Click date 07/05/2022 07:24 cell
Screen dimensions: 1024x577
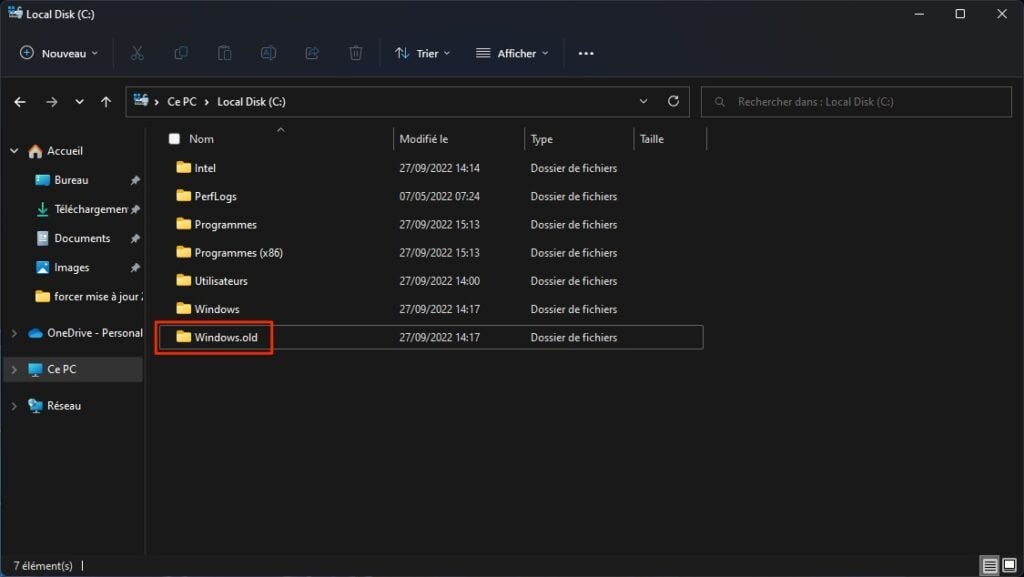(x=440, y=196)
